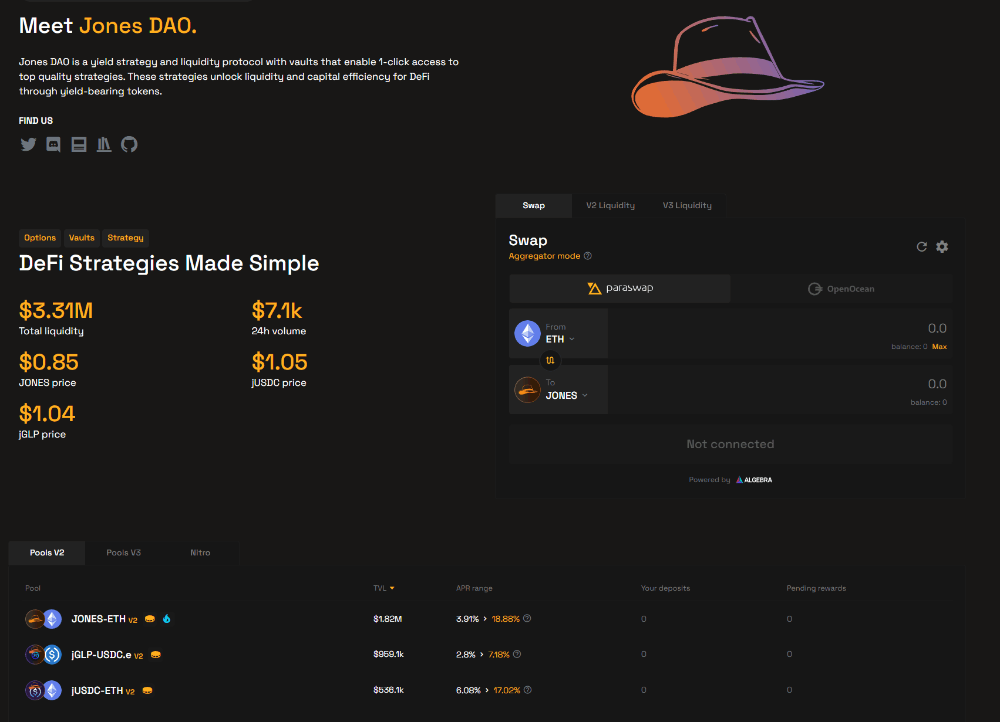
Task: Click the 18.88% APR value
Action: pos(506,619)
